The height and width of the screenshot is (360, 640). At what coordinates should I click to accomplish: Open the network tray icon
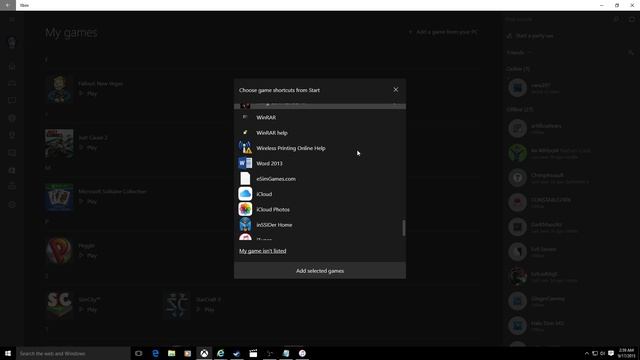[595, 353]
